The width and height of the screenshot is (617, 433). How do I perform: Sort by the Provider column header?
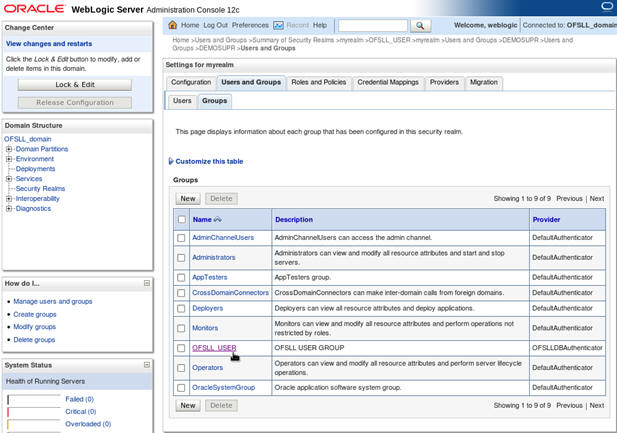546,220
